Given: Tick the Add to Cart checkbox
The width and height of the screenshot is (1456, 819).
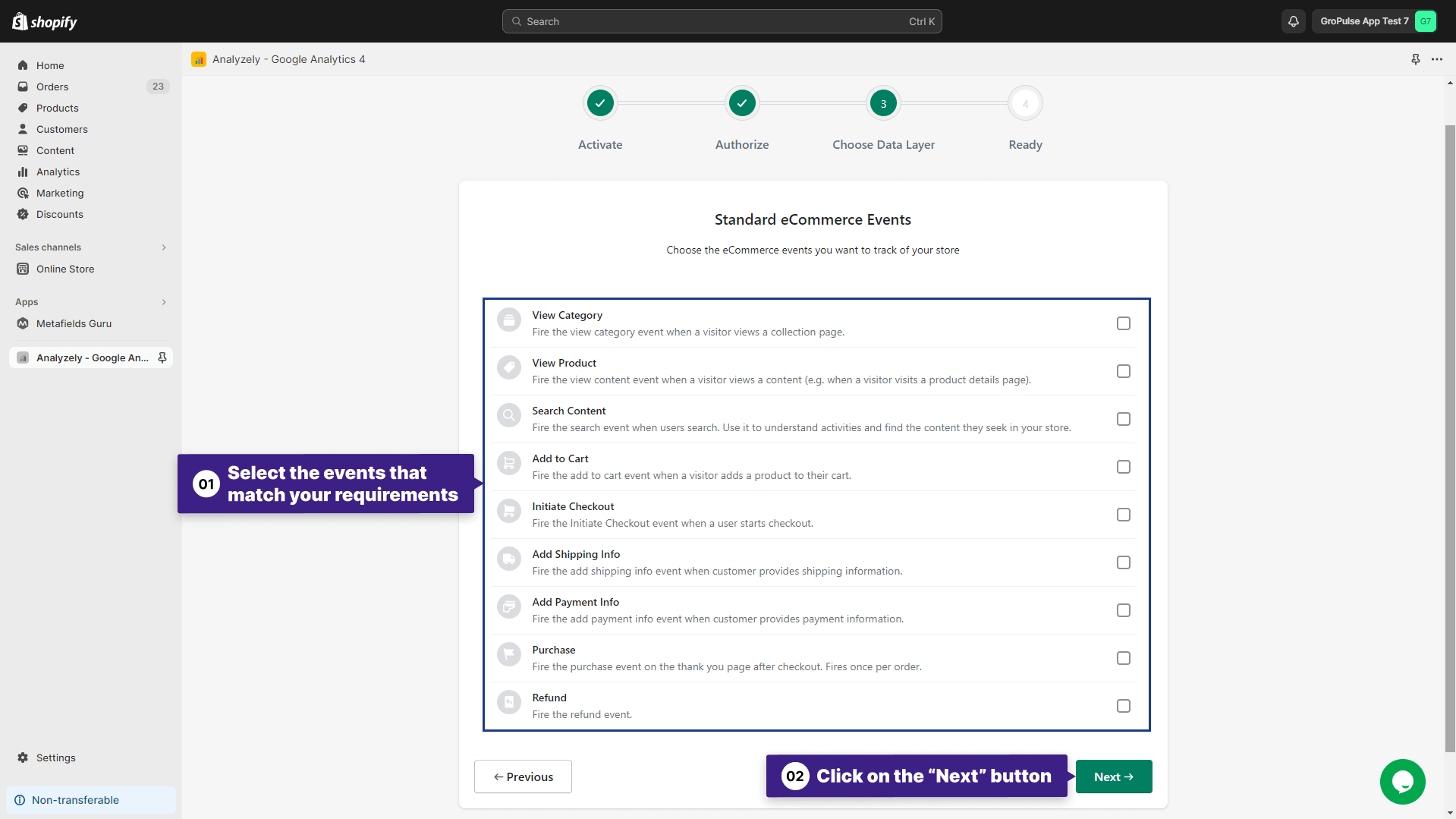Looking at the screenshot, I should (x=1124, y=467).
